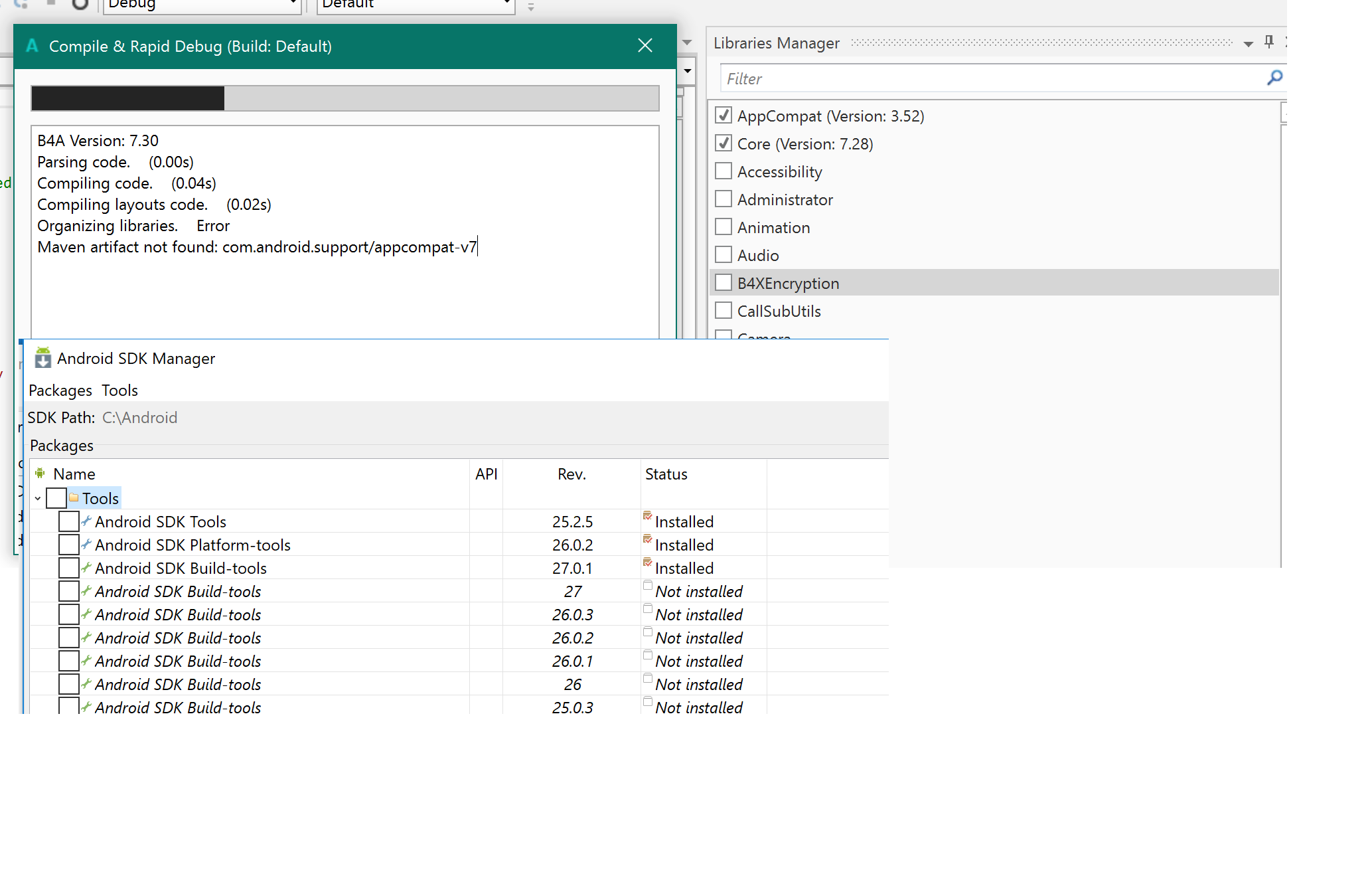Enable the B4XEncryption library checkbox
This screenshot has height=874, width=1372.
[724, 283]
